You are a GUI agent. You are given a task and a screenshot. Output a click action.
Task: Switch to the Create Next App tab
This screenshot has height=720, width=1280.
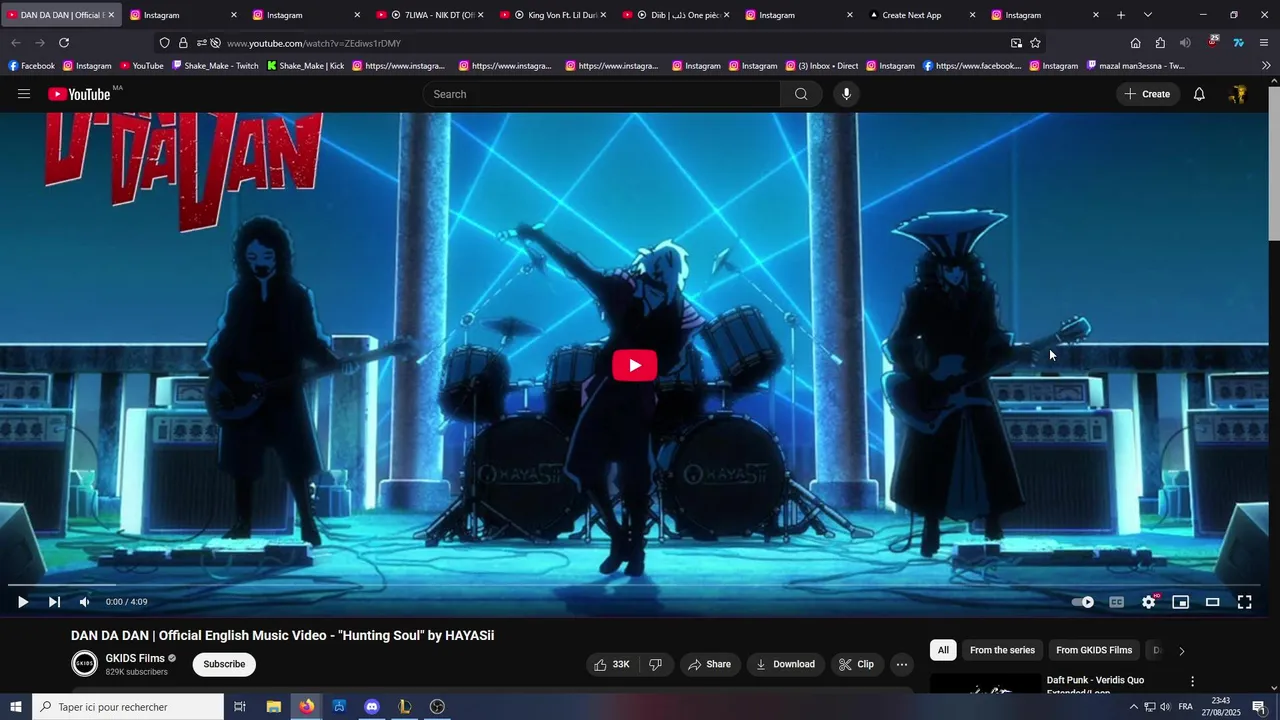tap(922, 15)
